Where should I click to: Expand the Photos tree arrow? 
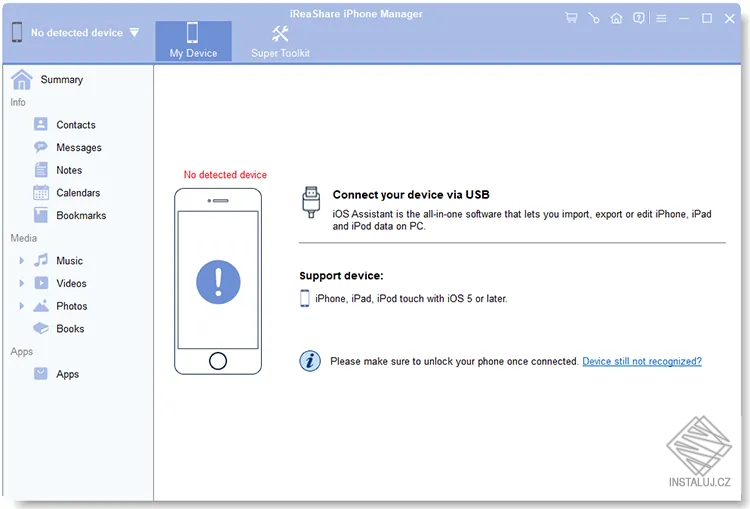coord(22,306)
